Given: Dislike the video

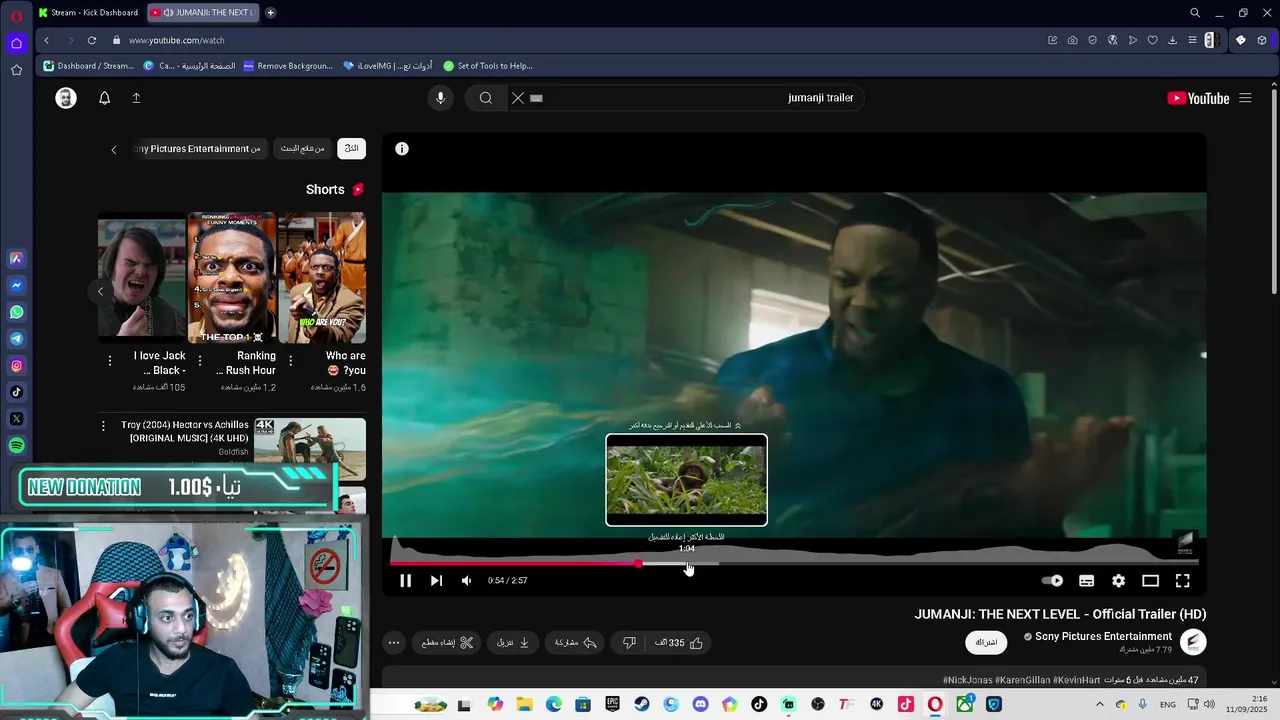Looking at the screenshot, I should click(x=629, y=643).
